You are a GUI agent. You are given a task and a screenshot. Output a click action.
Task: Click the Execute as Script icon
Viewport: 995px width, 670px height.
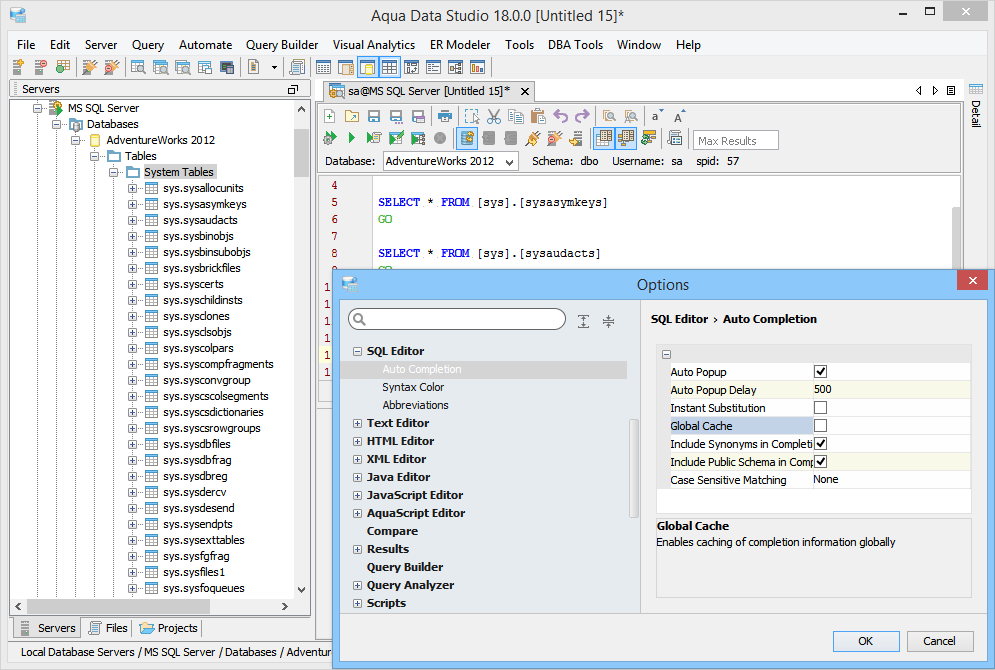[374, 138]
